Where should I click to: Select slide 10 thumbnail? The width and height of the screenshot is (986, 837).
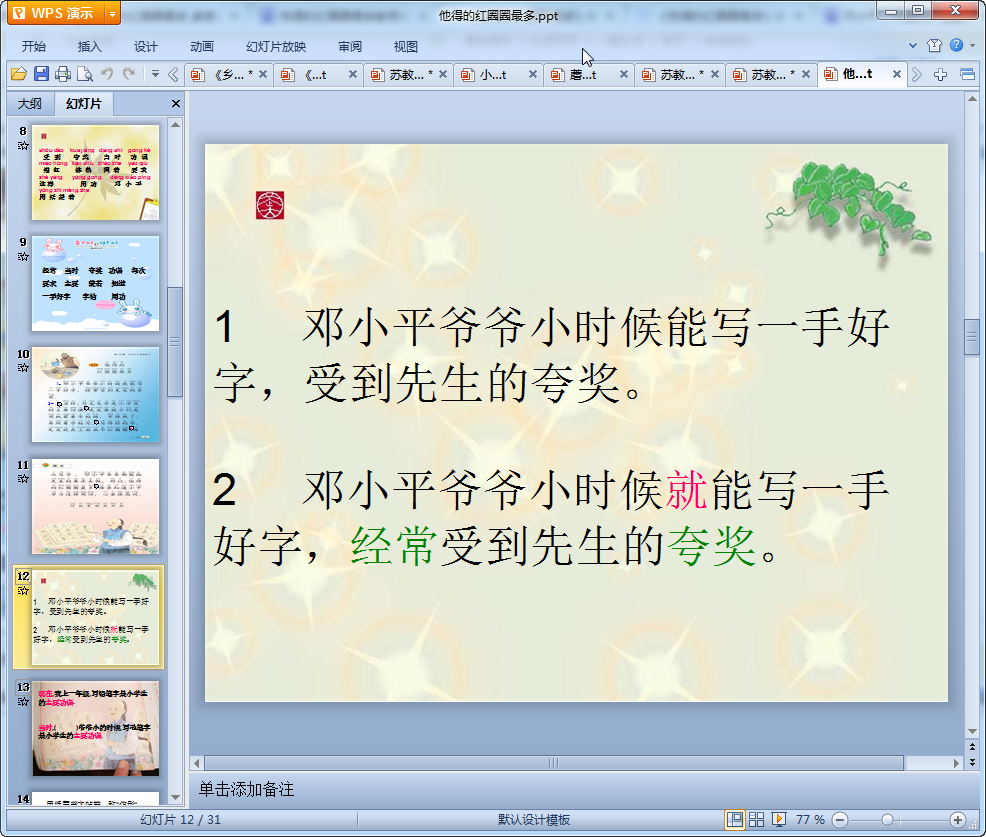pos(96,395)
